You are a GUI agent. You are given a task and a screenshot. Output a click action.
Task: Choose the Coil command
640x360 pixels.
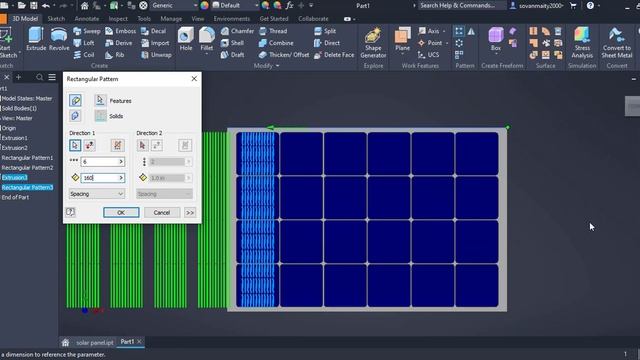[x=84, y=55]
